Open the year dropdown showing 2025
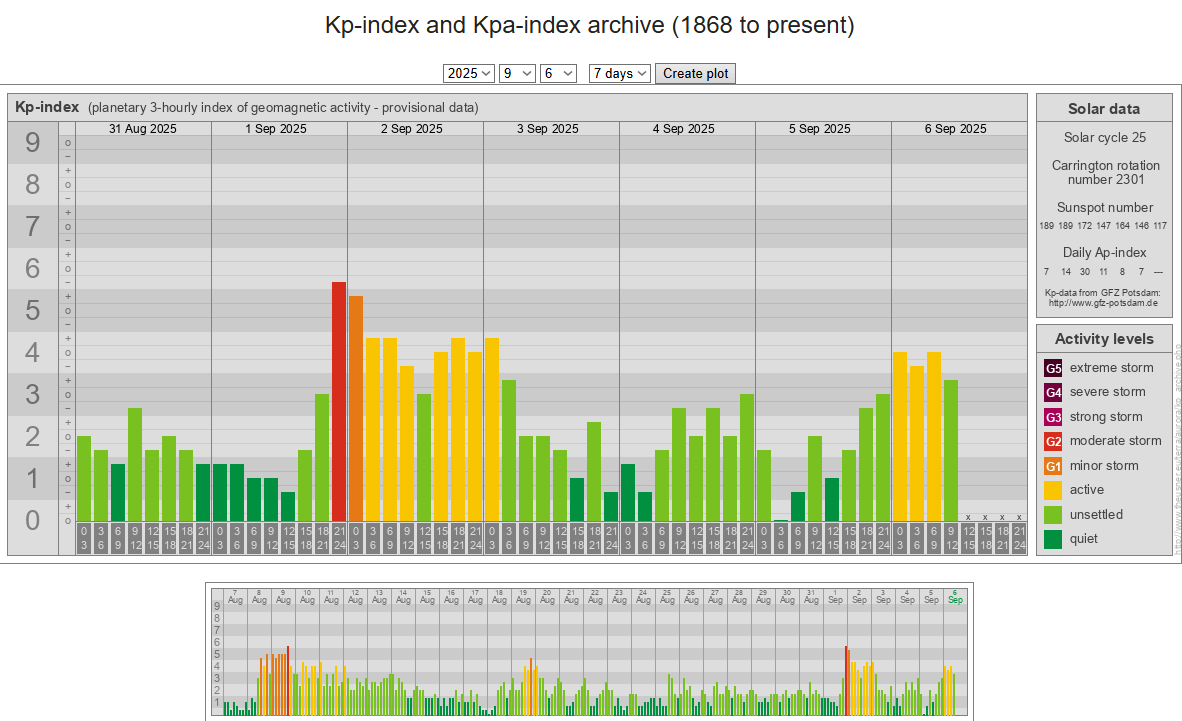This screenshot has height=721, width=1182. 468,73
